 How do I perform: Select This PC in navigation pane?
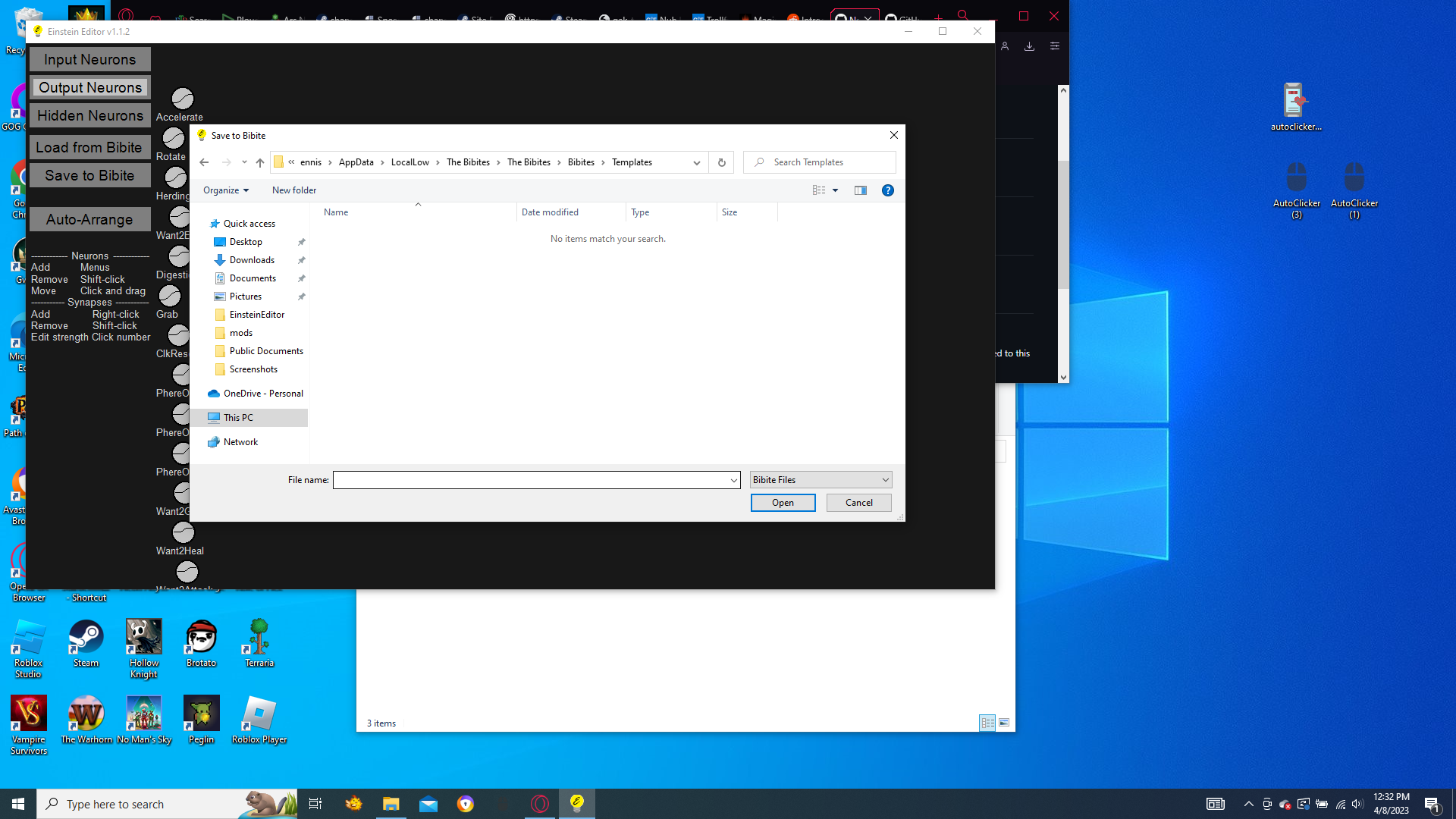[x=238, y=418]
